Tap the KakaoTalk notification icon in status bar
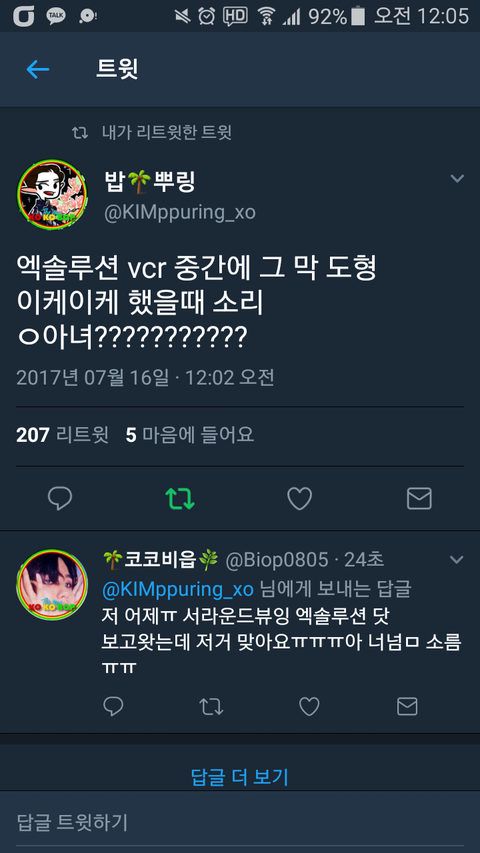 [x=56, y=16]
